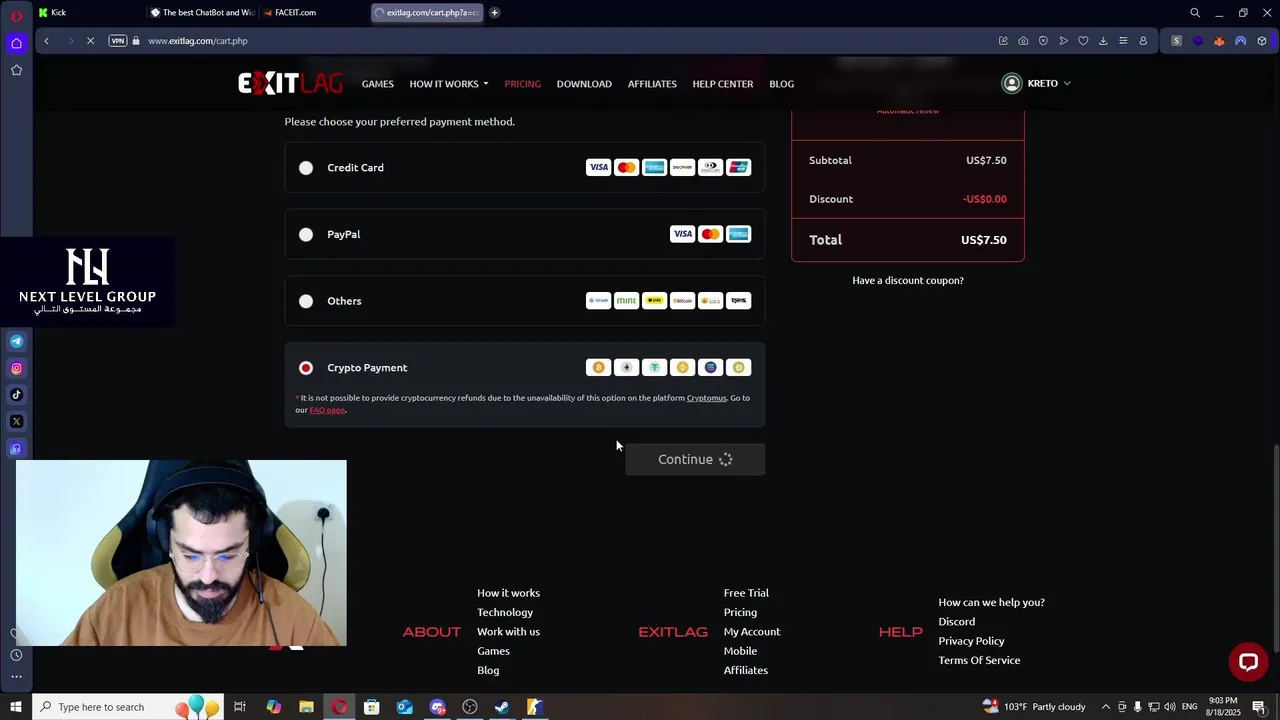This screenshot has height=720, width=1280.
Task: Click the taskbar search box
Action: coord(128,707)
